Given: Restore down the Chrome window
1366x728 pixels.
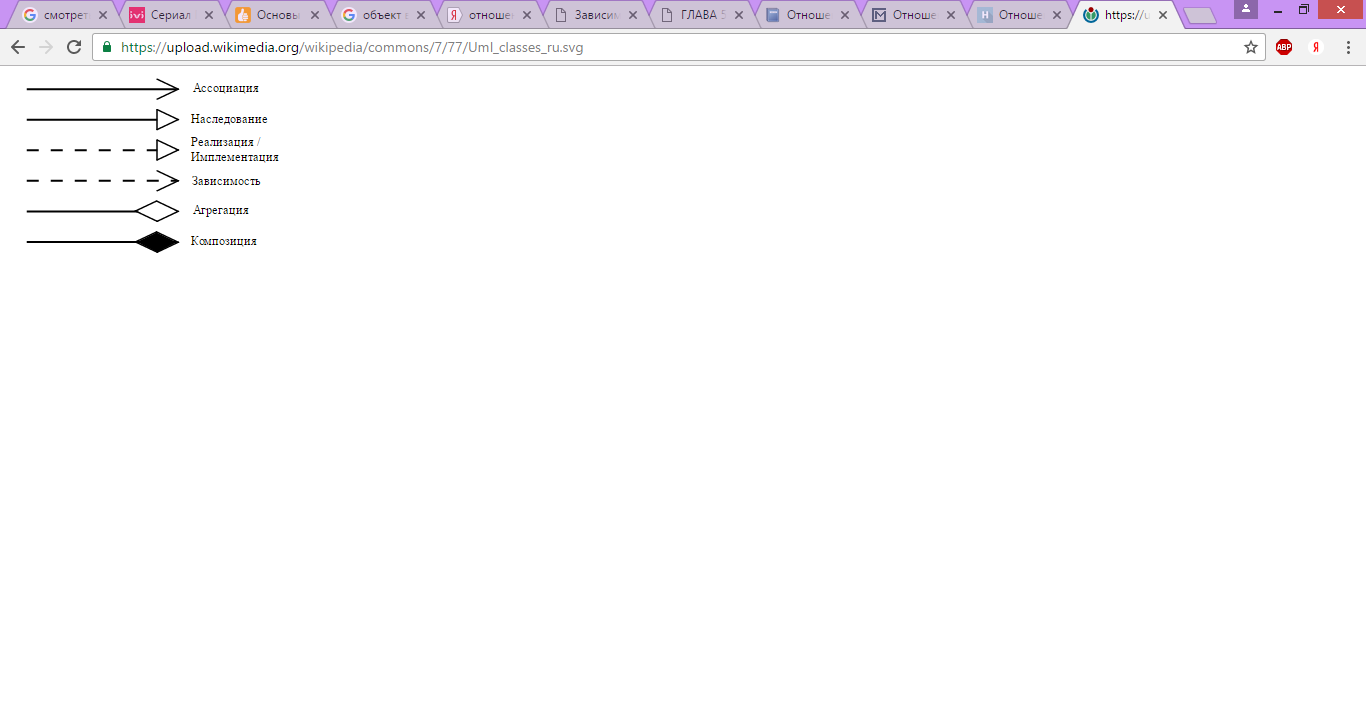Looking at the screenshot, I should point(1304,9).
